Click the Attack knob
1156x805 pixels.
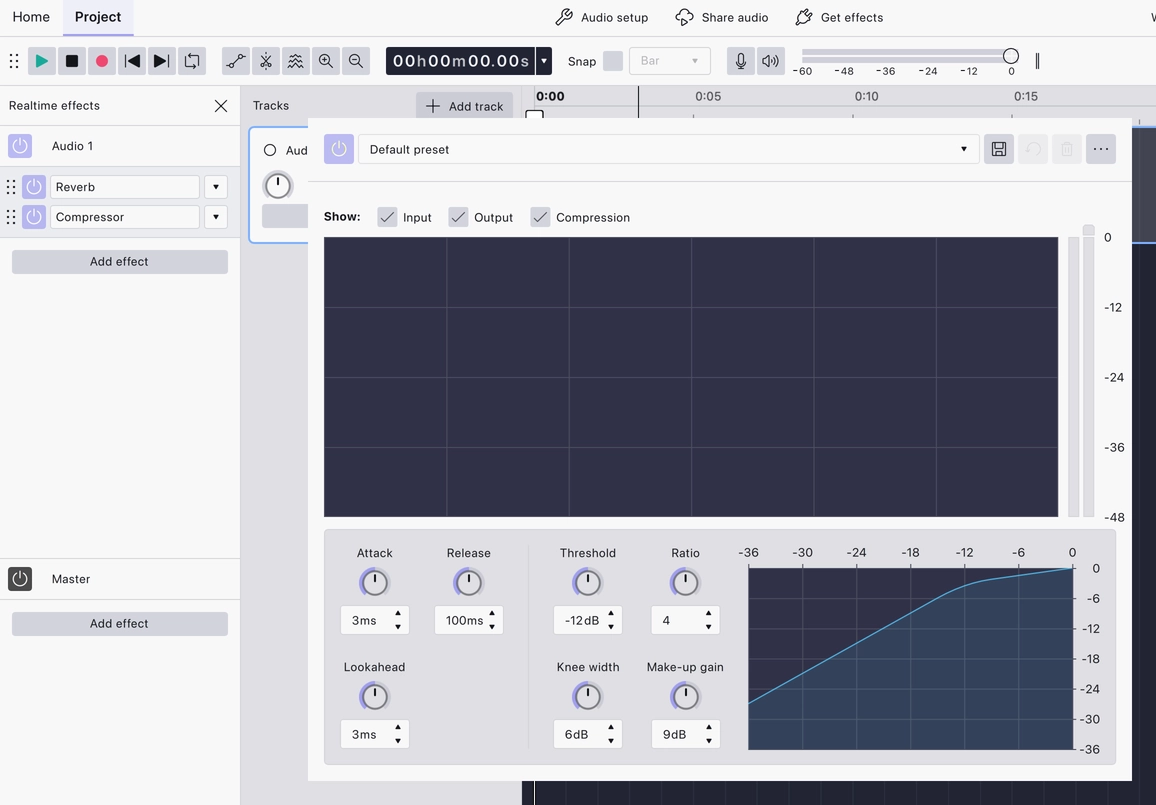(x=375, y=582)
